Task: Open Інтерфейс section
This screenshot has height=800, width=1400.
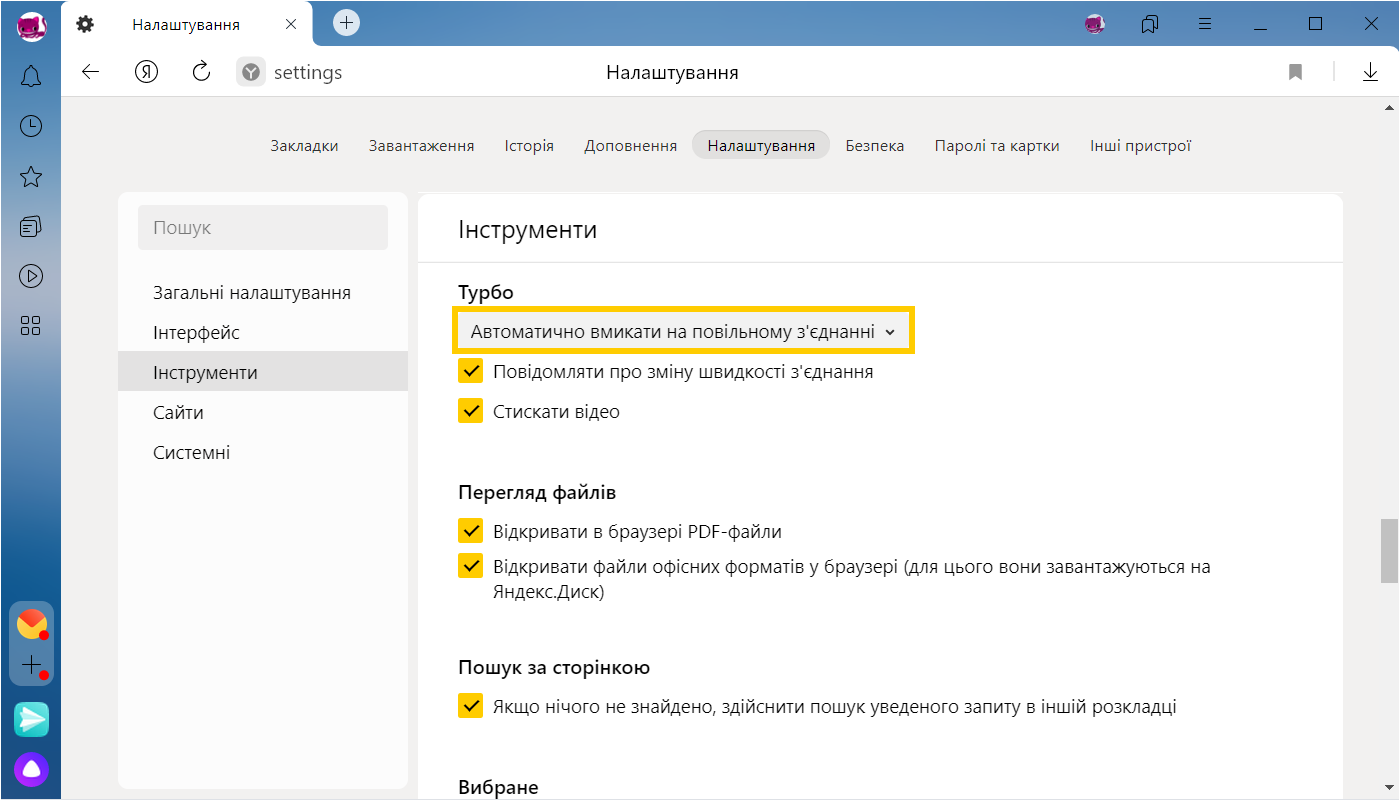Action: [x=263, y=333]
